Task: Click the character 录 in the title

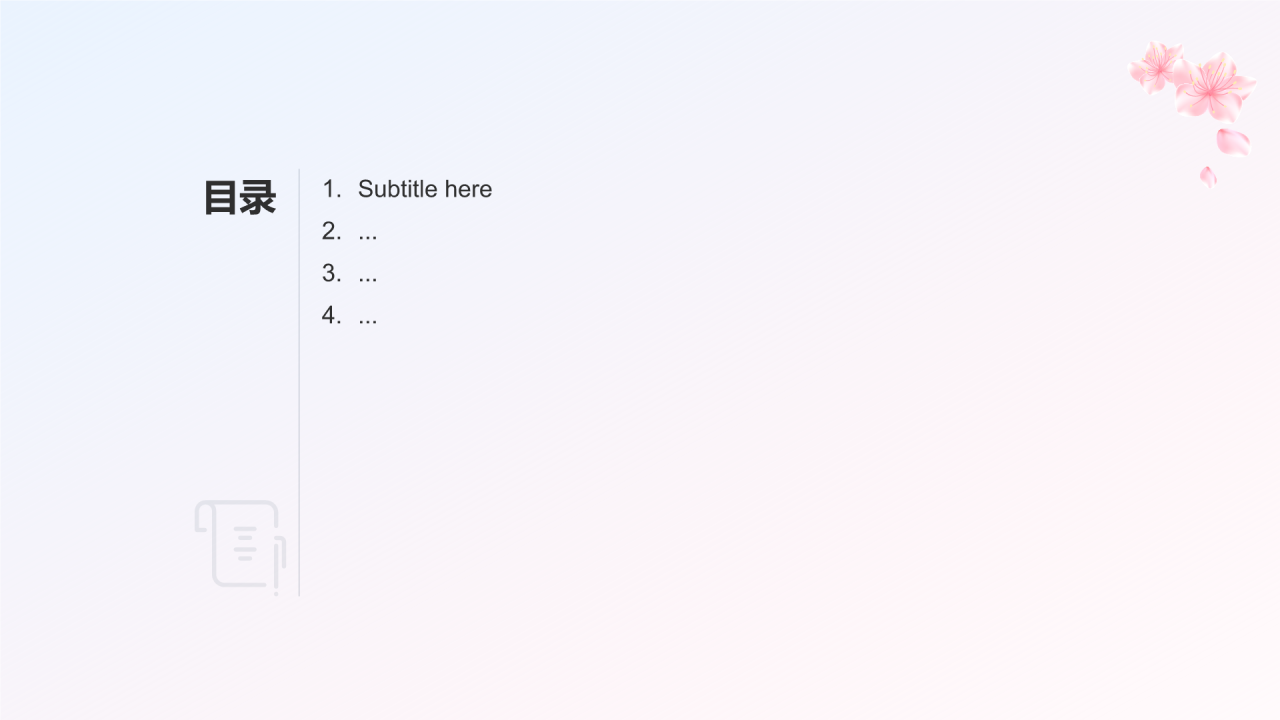Action: [x=258, y=198]
